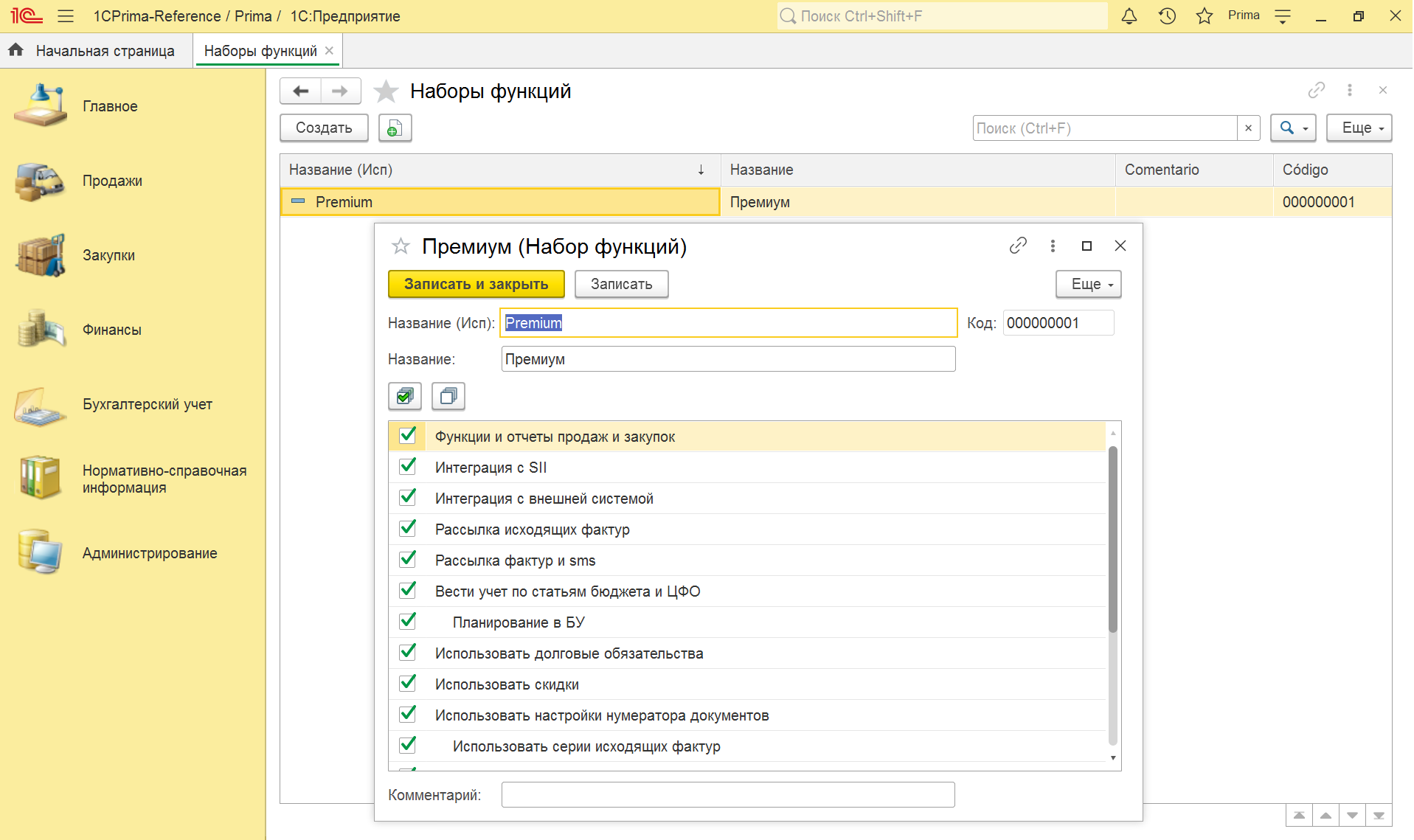Add Премиум form to favorites star
1414x840 pixels.
[x=401, y=246]
